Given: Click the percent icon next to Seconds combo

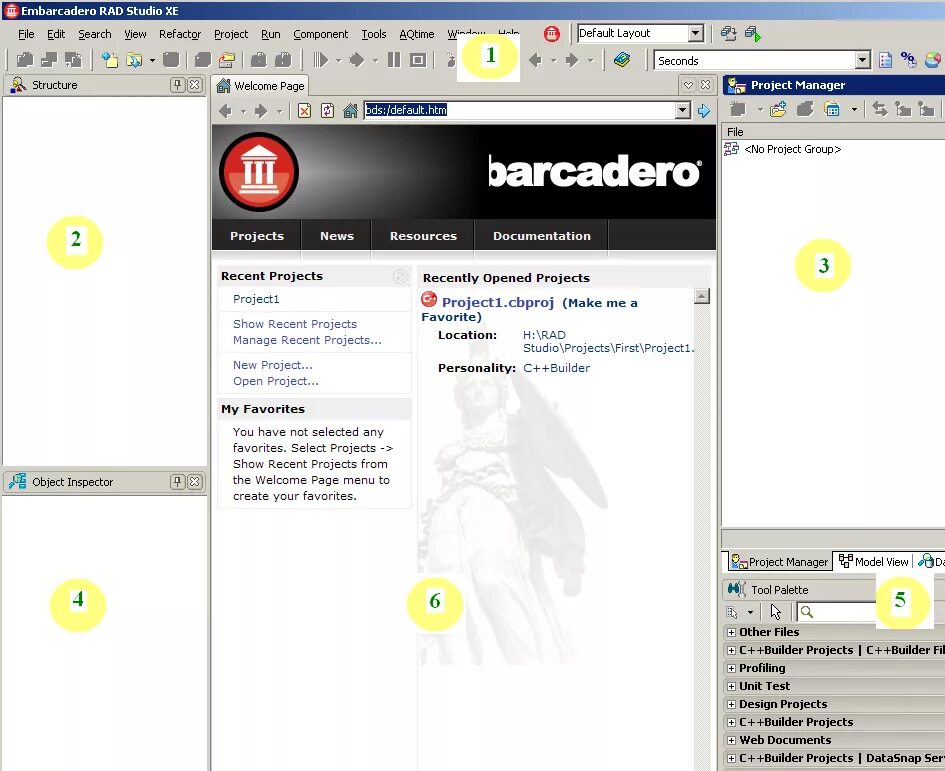Looking at the screenshot, I should click(x=908, y=60).
